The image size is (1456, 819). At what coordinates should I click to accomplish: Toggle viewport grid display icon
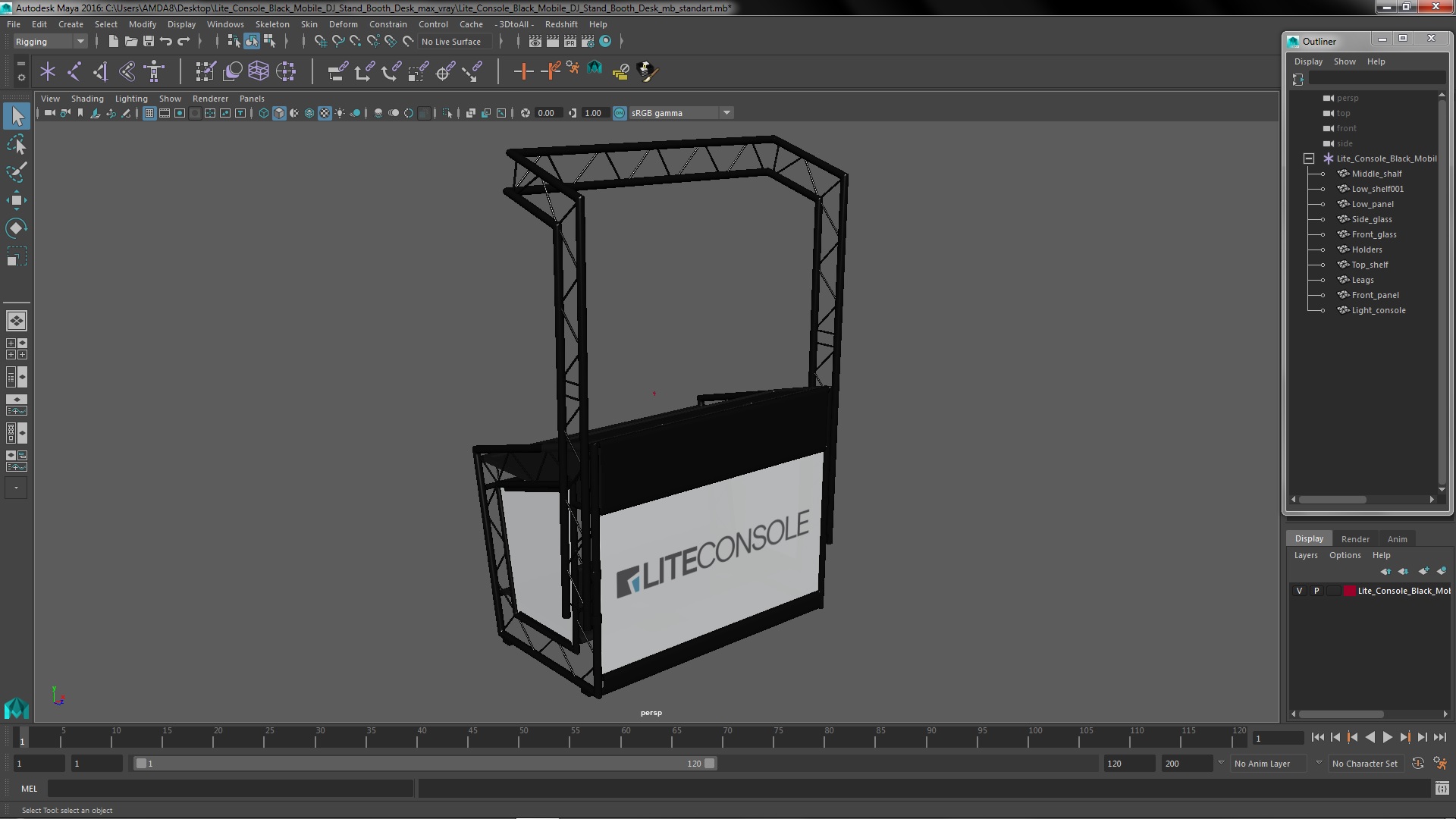(x=149, y=113)
